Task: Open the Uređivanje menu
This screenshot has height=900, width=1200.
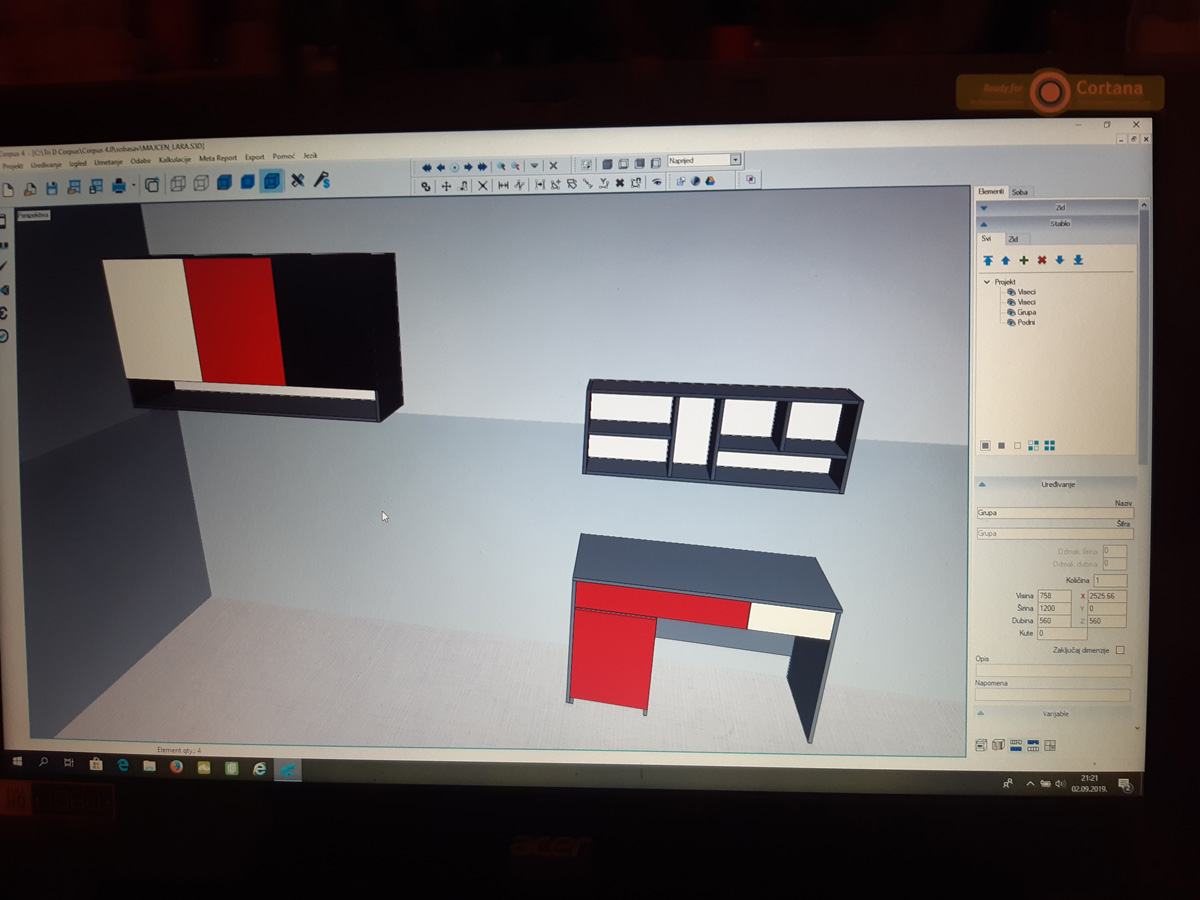Action: tap(46, 164)
